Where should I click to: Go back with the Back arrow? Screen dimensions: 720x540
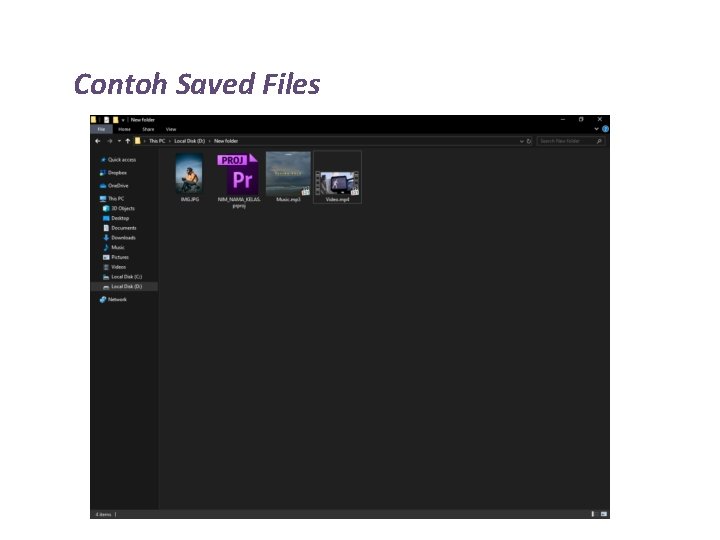click(x=97, y=141)
